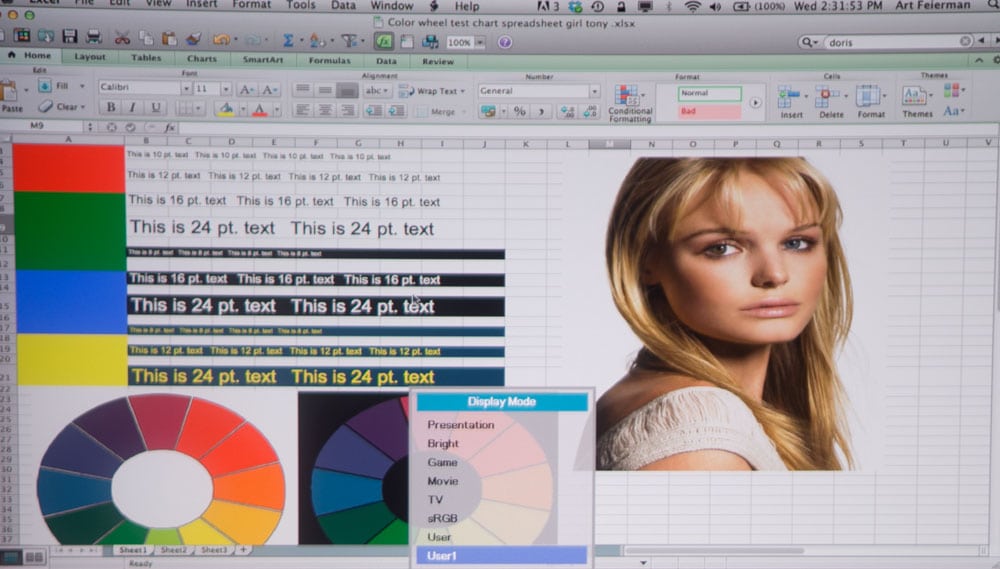
Task: Click the Percent Style icon
Action: tap(520, 112)
